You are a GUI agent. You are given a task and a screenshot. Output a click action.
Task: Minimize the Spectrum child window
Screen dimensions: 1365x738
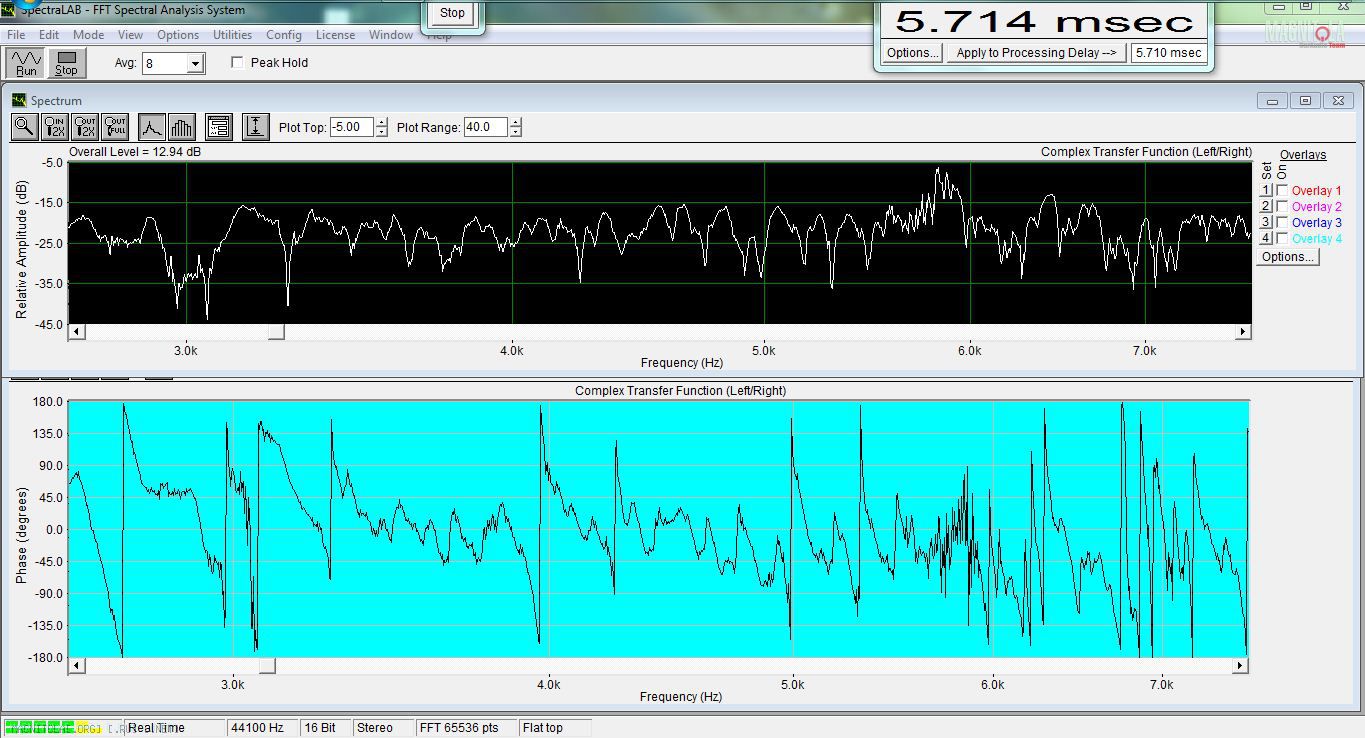(x=1273, y=100)
